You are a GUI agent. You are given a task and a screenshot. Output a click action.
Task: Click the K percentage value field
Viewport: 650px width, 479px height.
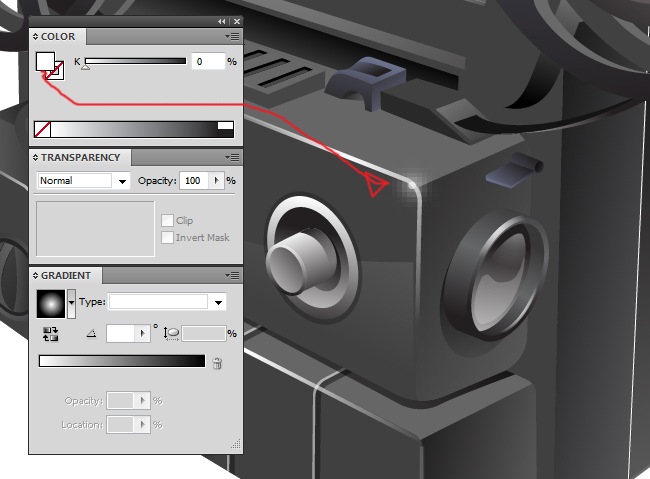point(208,61)
